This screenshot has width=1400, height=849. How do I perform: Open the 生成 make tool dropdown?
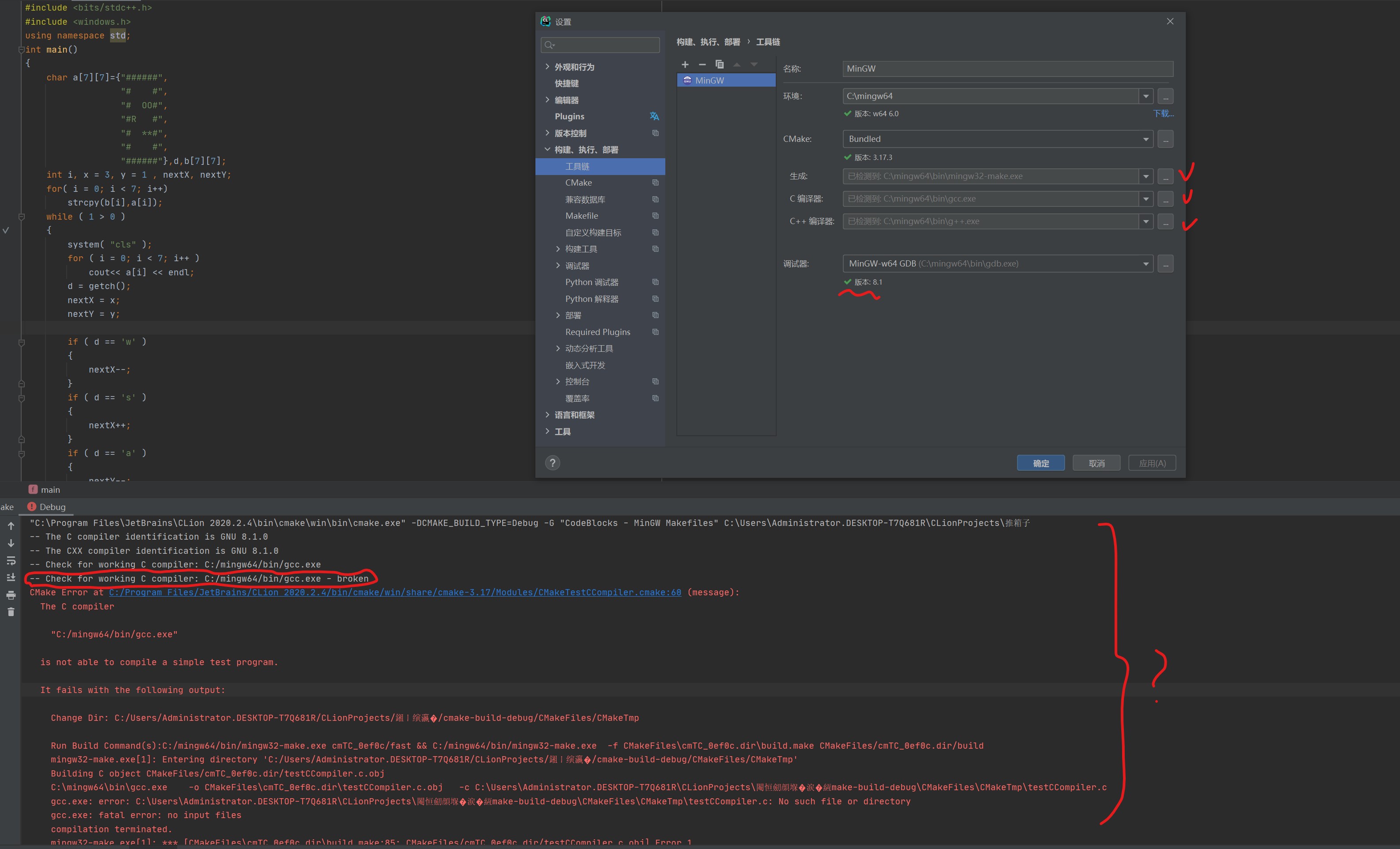pyautogui.click(x=1146, y=176)
